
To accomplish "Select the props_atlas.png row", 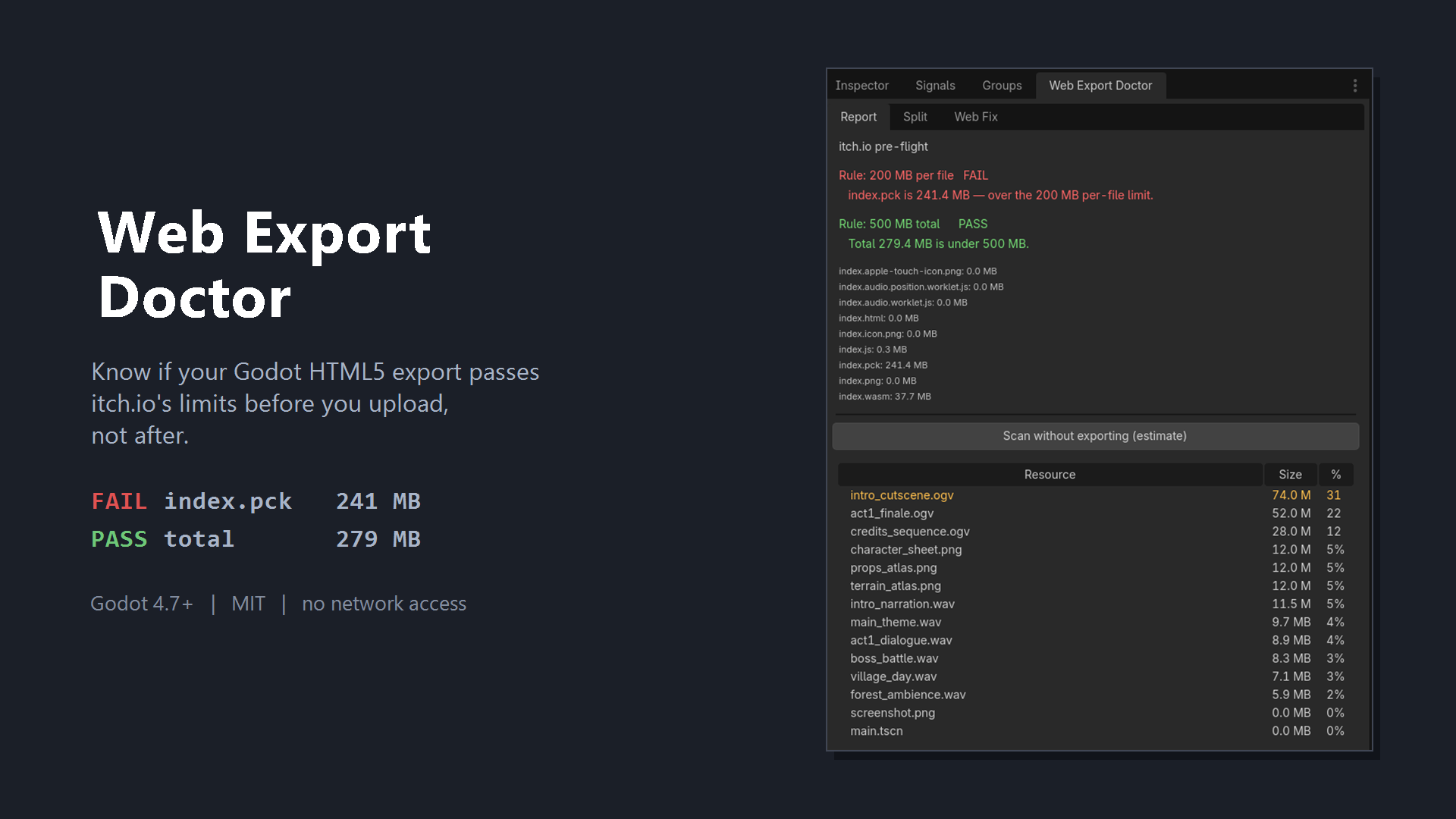I will tap(1095, 568).
